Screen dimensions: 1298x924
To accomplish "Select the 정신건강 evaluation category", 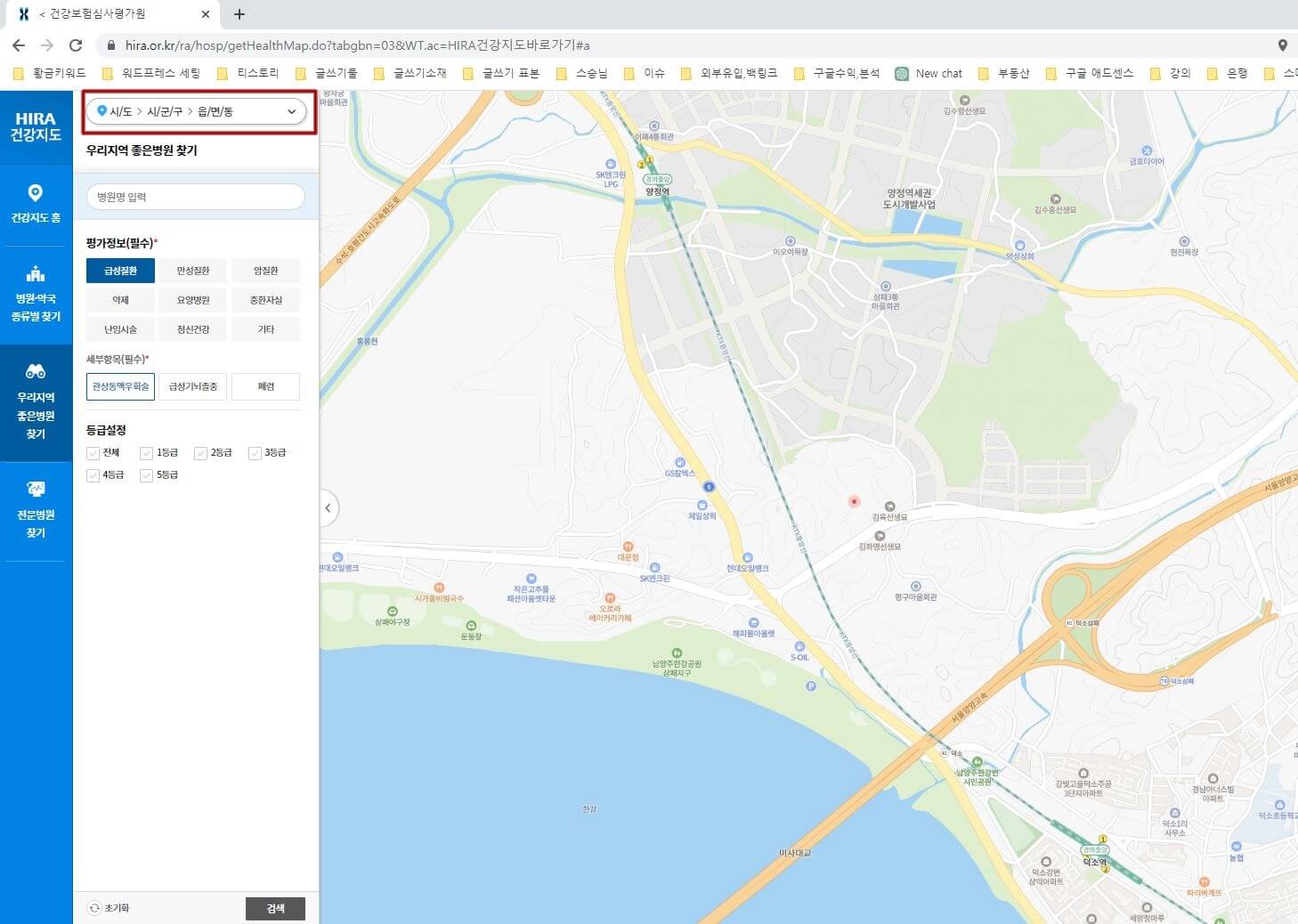I will point(193,329).
